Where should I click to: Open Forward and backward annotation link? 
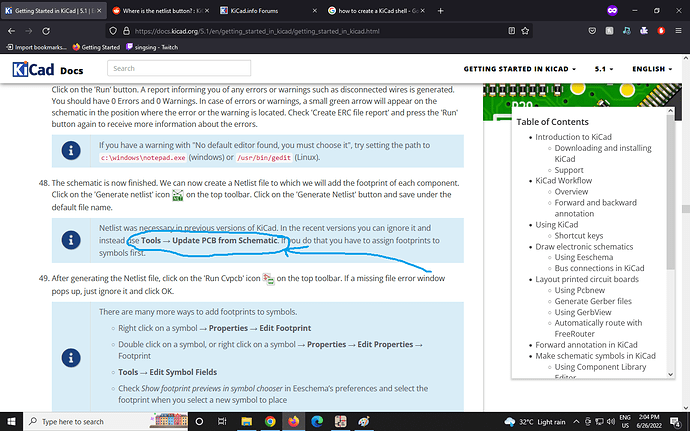pyautogui.click(x=595, y=208)
